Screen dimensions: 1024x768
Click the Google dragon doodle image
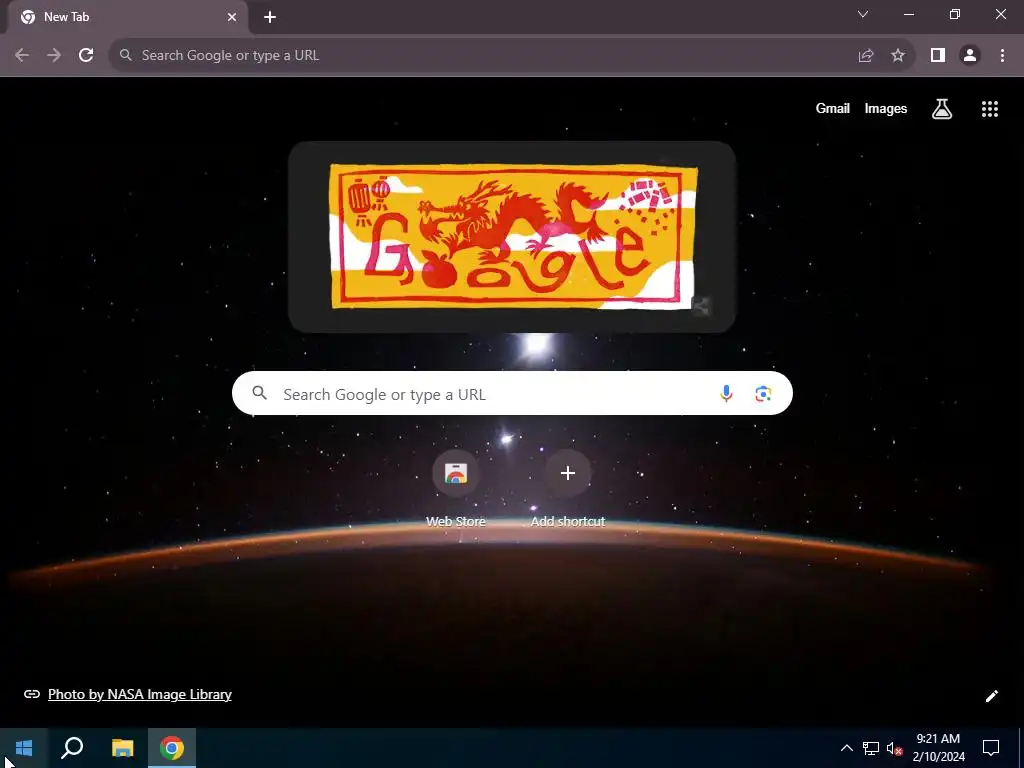click(513, 236)
